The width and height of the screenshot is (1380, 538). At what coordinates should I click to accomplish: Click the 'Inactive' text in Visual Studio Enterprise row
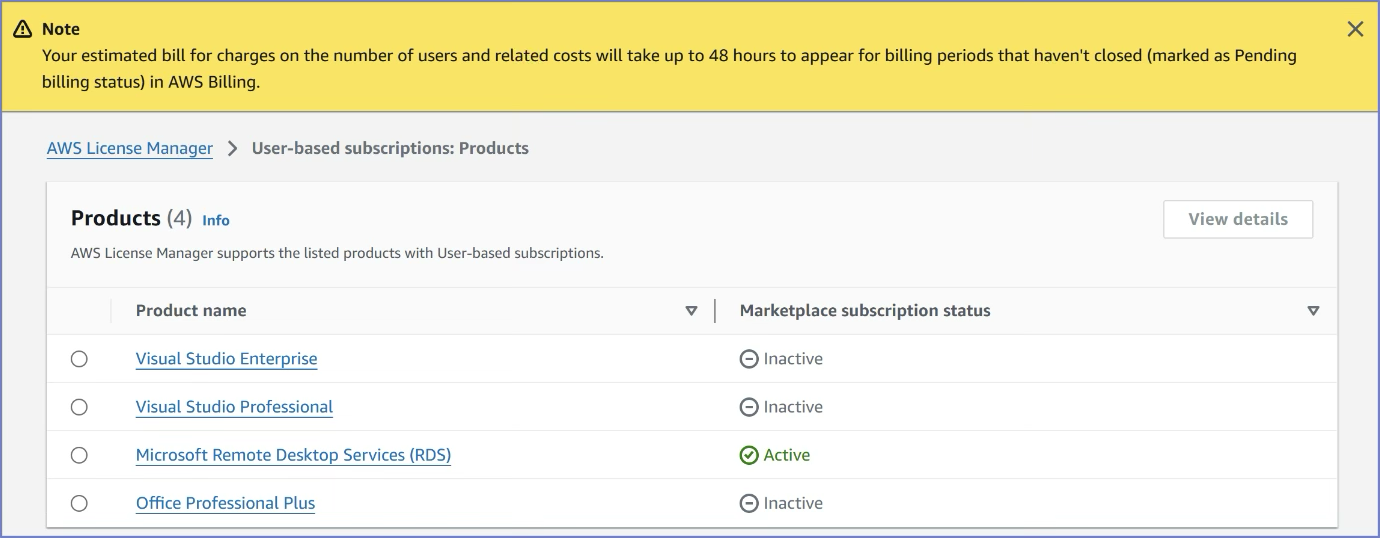coord(793,359)
